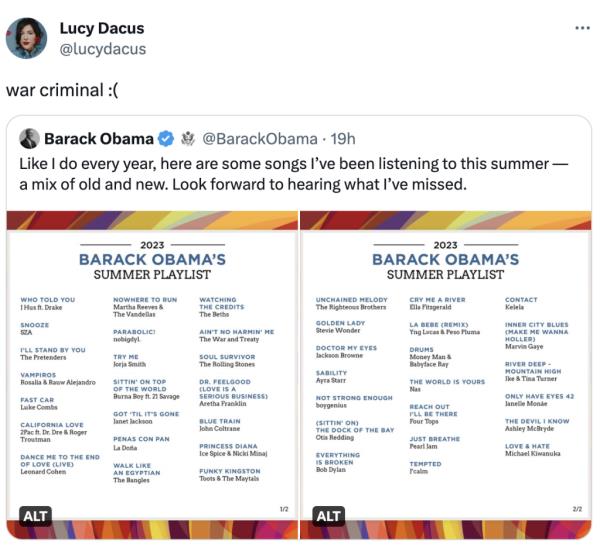Click Barack Obama's small profile avatar
Image resolution: width=600 pixels, height=551 pixels.
(x=29, y=138)
